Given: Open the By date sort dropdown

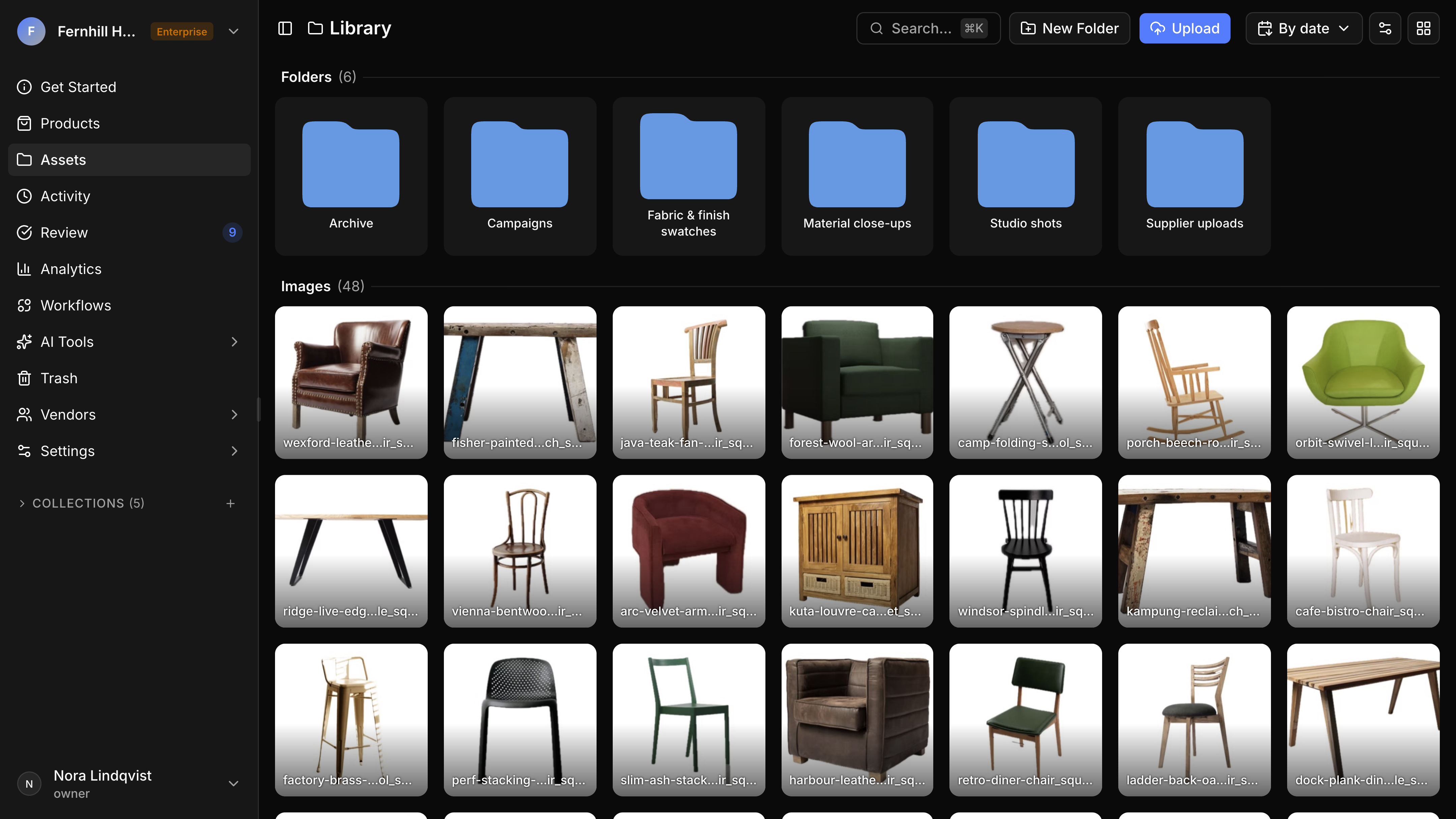Looking at the screenshot, I should click(x=1304, y=28).
